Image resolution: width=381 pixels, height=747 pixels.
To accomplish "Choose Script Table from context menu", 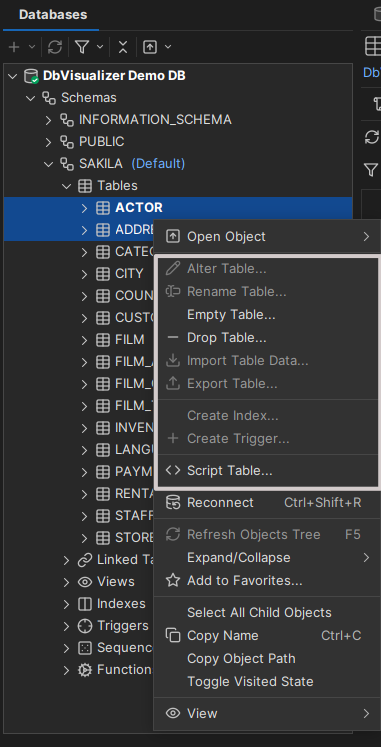I will click(268, 471).
